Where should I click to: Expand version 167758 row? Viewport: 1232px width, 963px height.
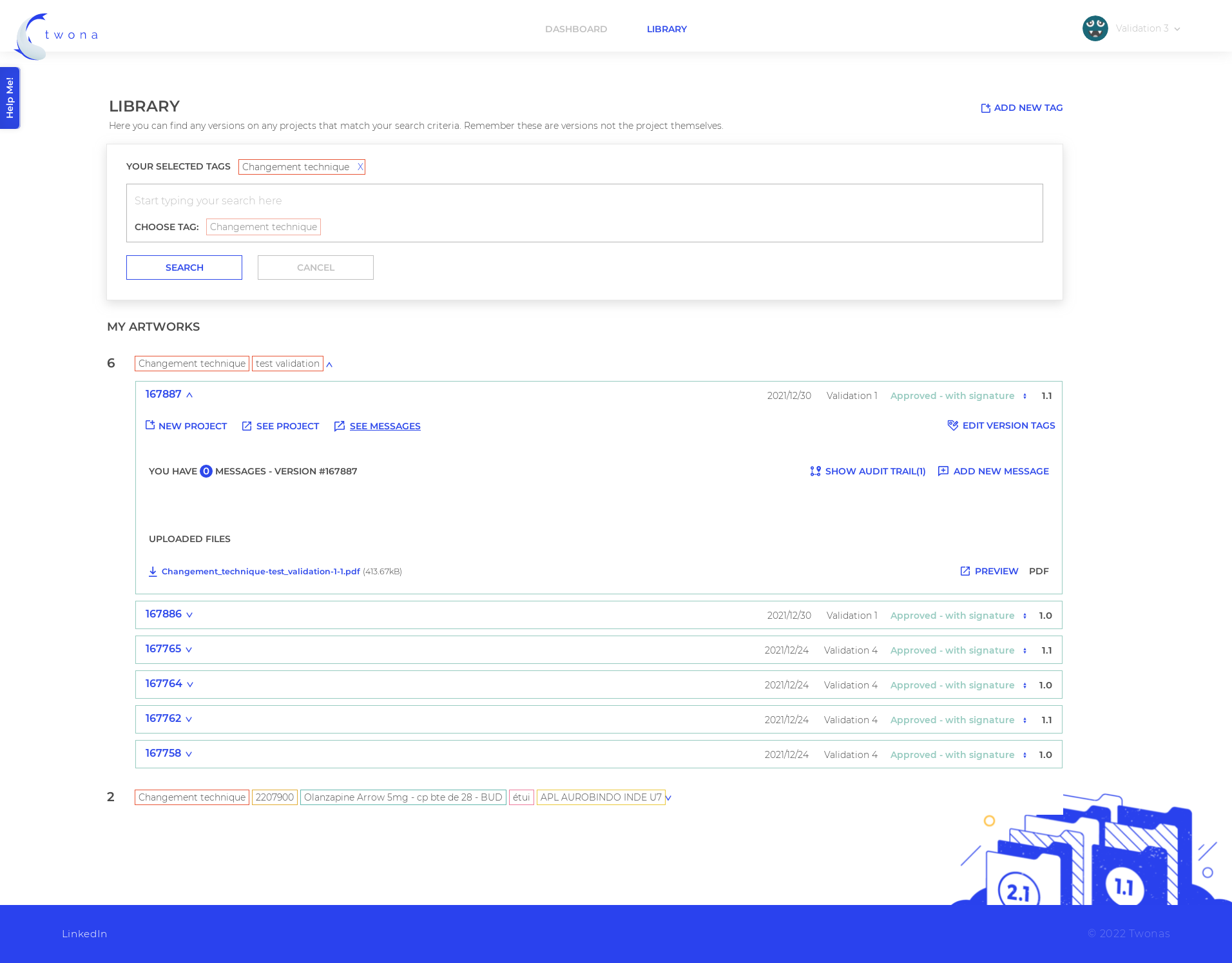click(x=189, y=754)
